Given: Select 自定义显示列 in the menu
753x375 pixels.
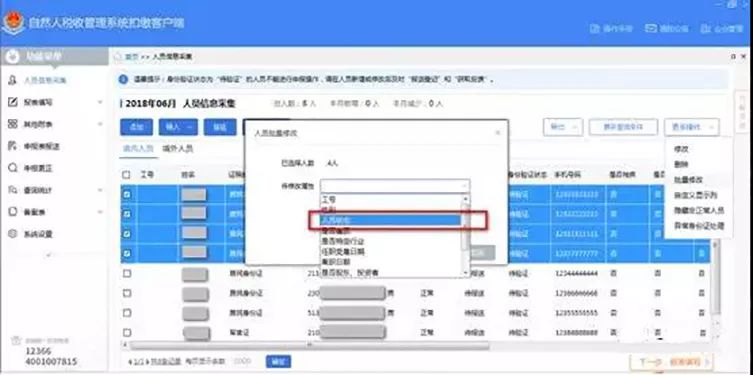Looking at the screenshot, I should [695, 195].
